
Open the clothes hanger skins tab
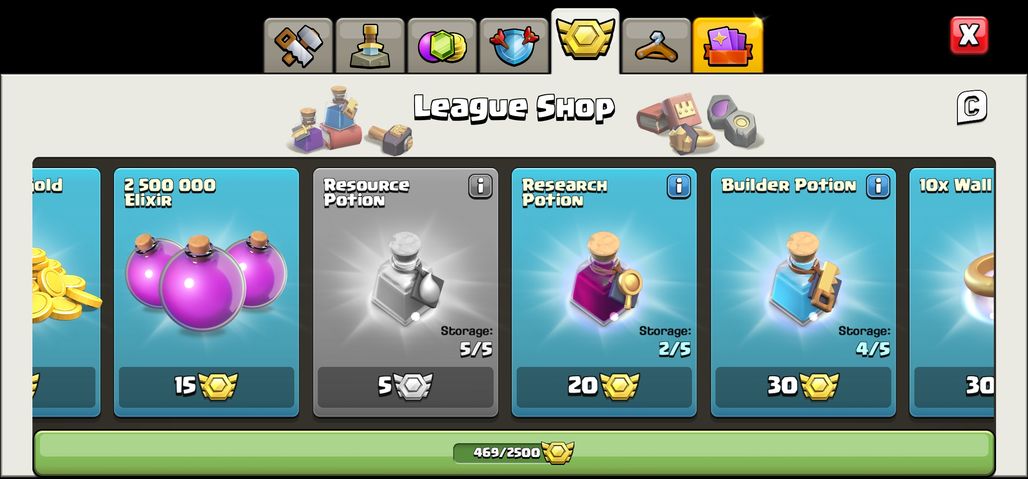[x=656, y=46]
